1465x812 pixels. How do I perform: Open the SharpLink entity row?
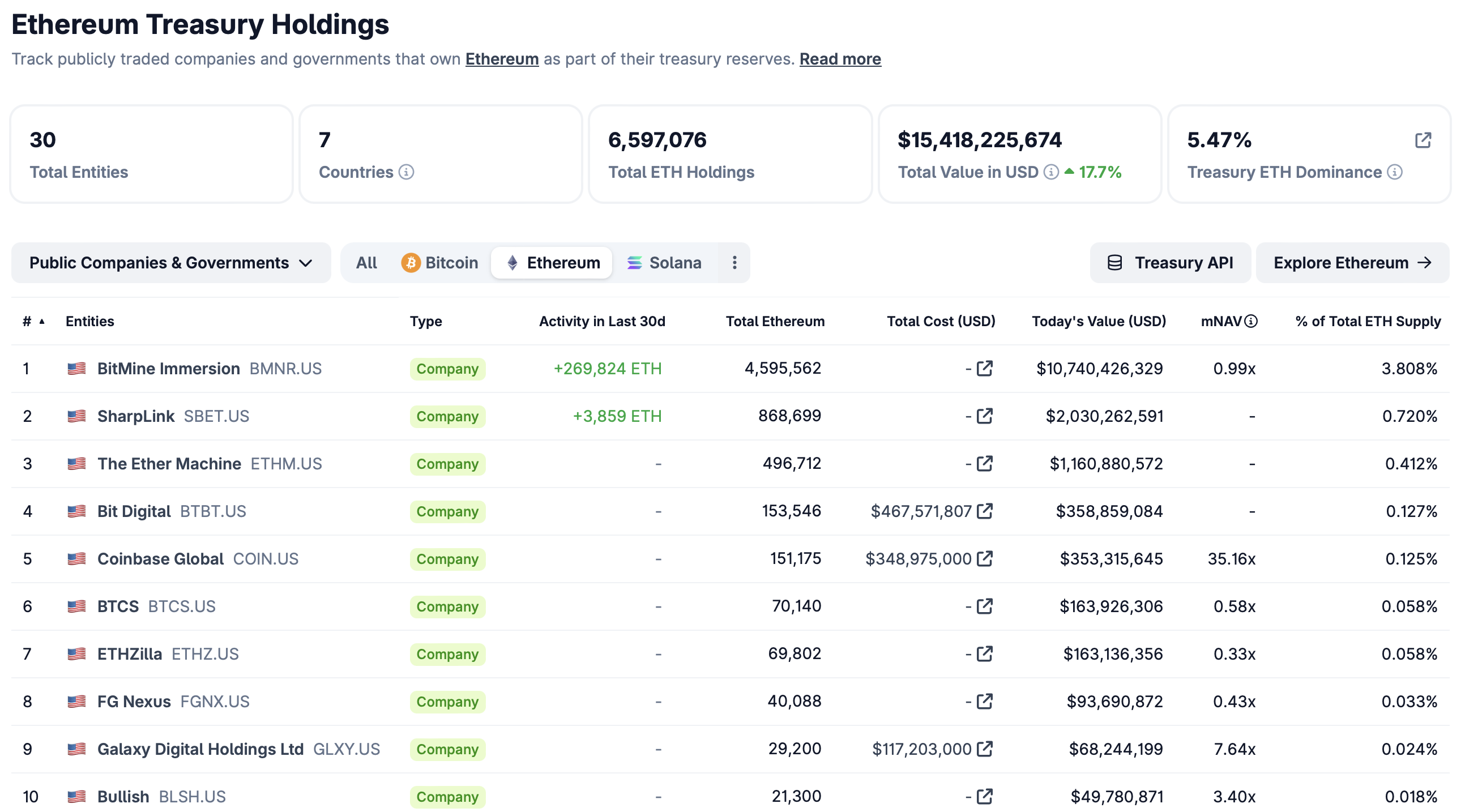(136, 416)
